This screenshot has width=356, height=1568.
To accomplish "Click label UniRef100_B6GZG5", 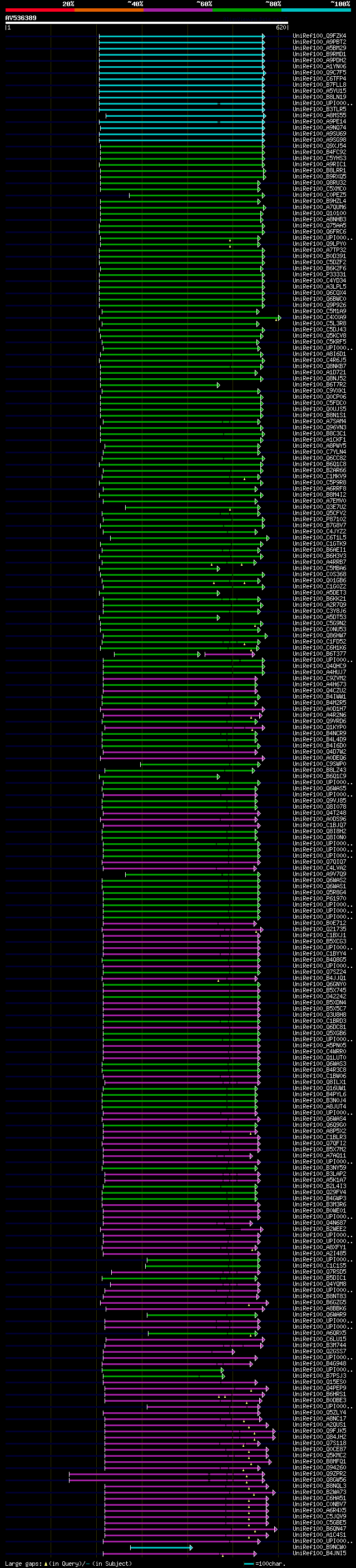I will pos(319,1302).
